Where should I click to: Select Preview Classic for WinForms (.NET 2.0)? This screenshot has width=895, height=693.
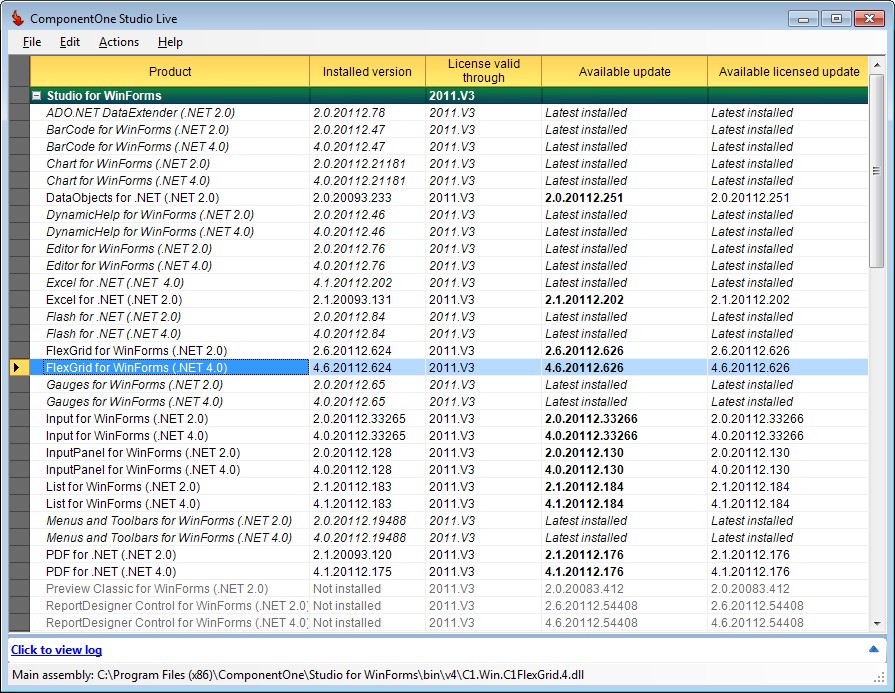click(x=157, y=589)
